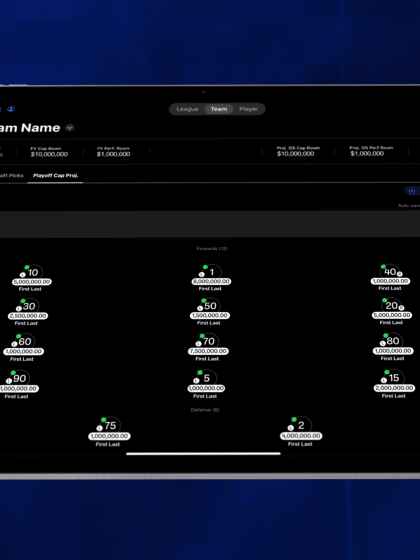
Task: Click the FV Cap Room $10,000,000 value
Action: click(49, 154)
